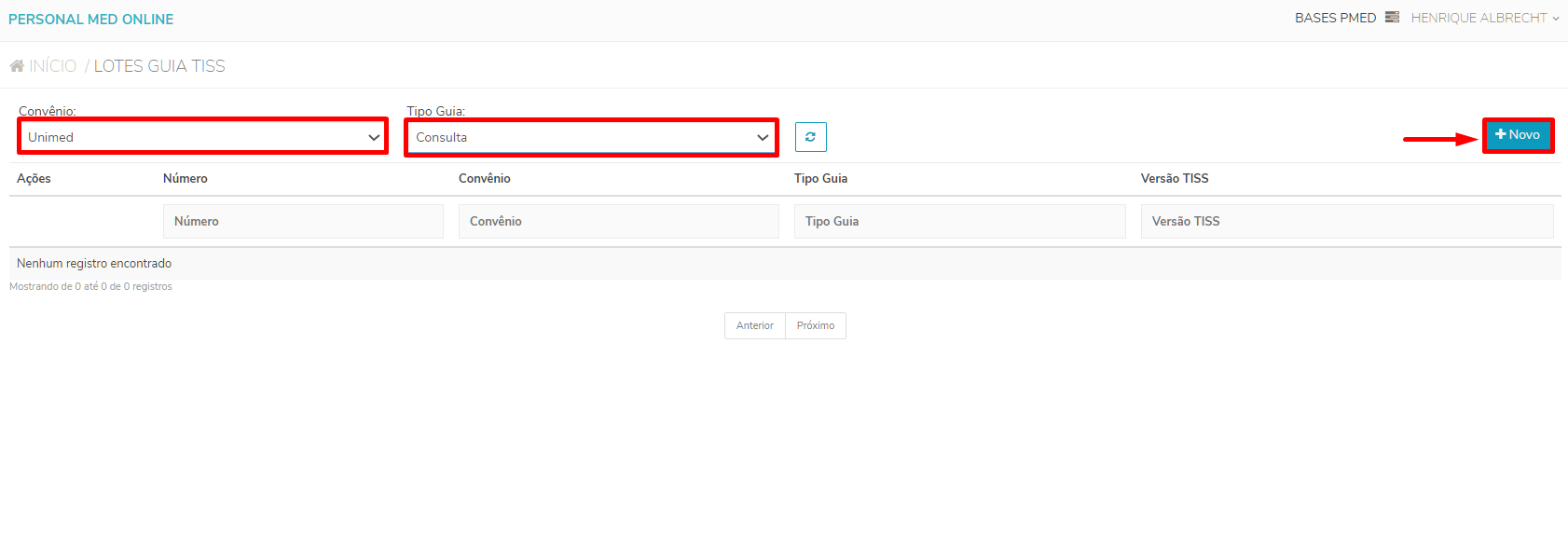Sort by the Versão TISS column header
Screen dimensions: 1568x536
[1175, 178]
